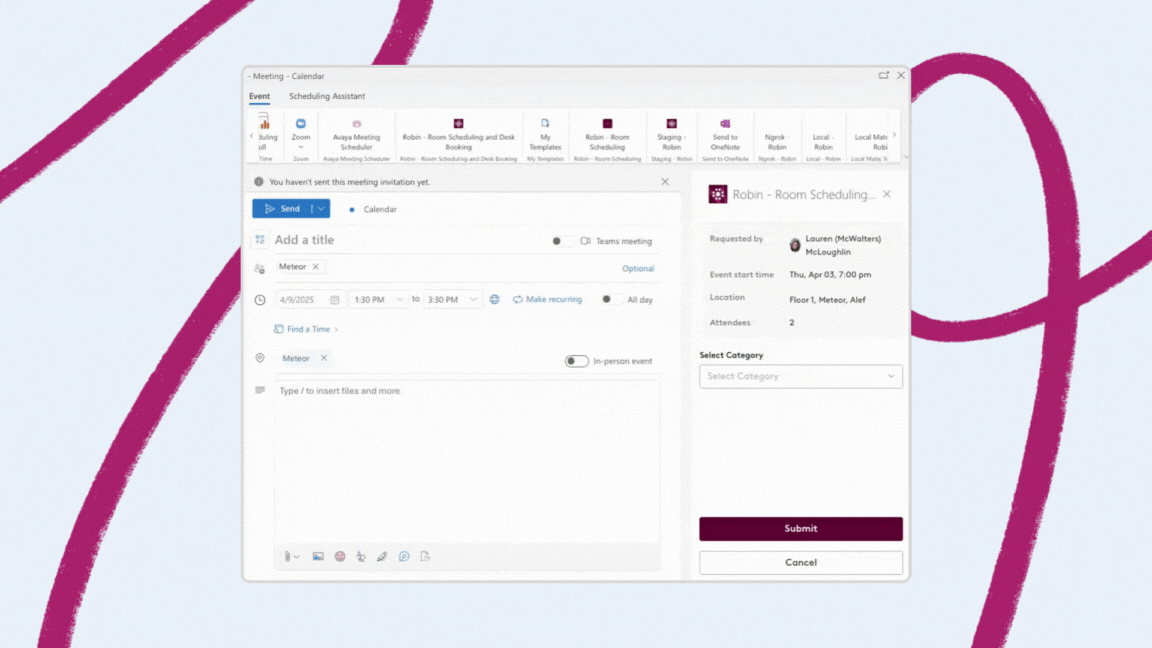The height and width of the screenshot is (648, 1152).
Task: Switch to the Event tab
Action: (x=259, y=96)
